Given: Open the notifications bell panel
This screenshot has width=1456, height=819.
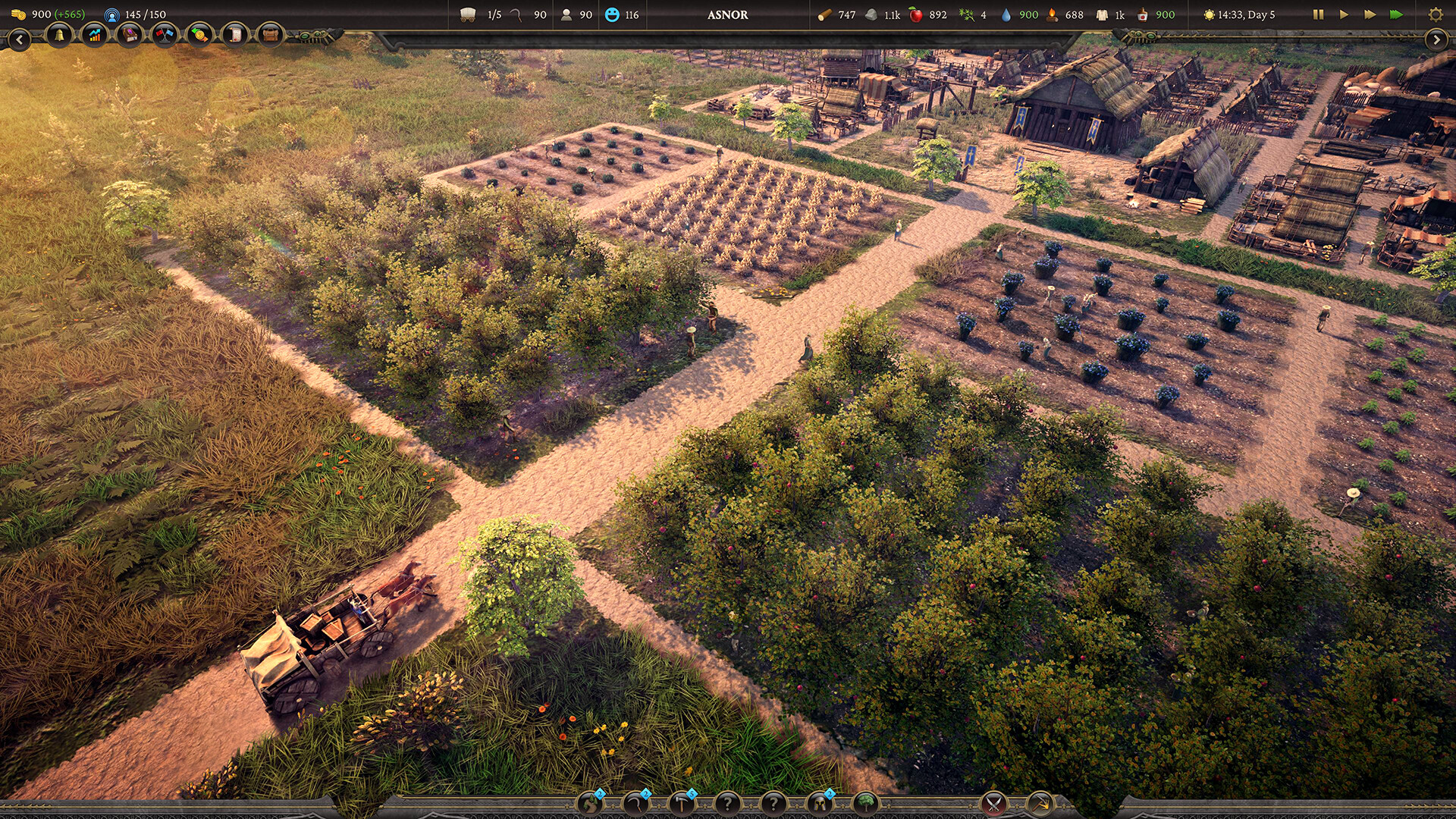Looking at the screenshot, I should tap(58, 36).
